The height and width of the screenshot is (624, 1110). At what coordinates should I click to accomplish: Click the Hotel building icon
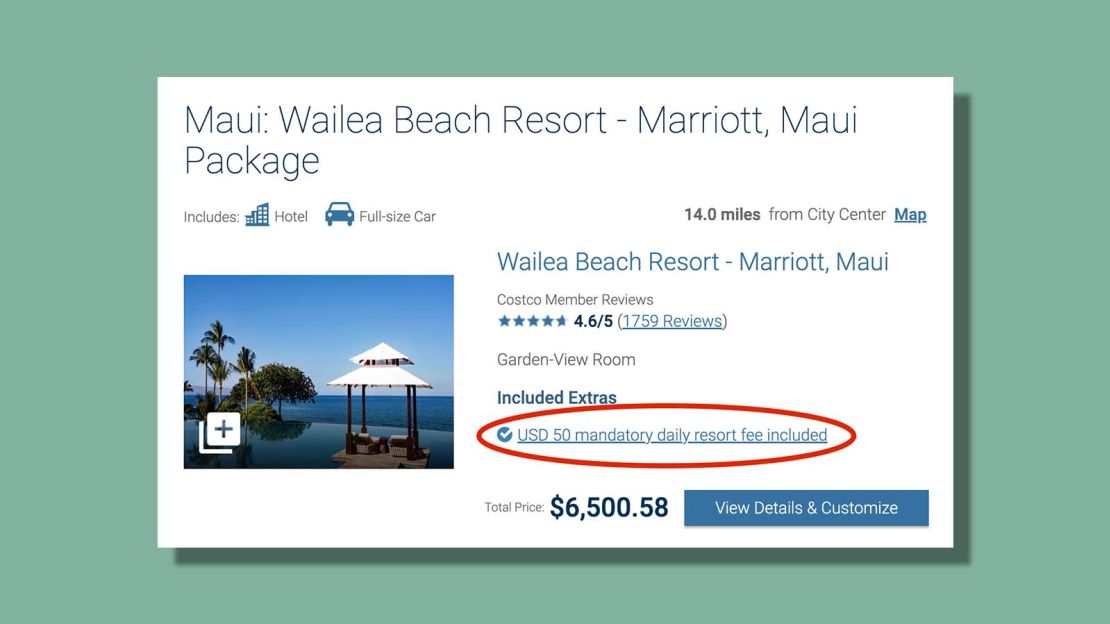[x=257, y=215]
